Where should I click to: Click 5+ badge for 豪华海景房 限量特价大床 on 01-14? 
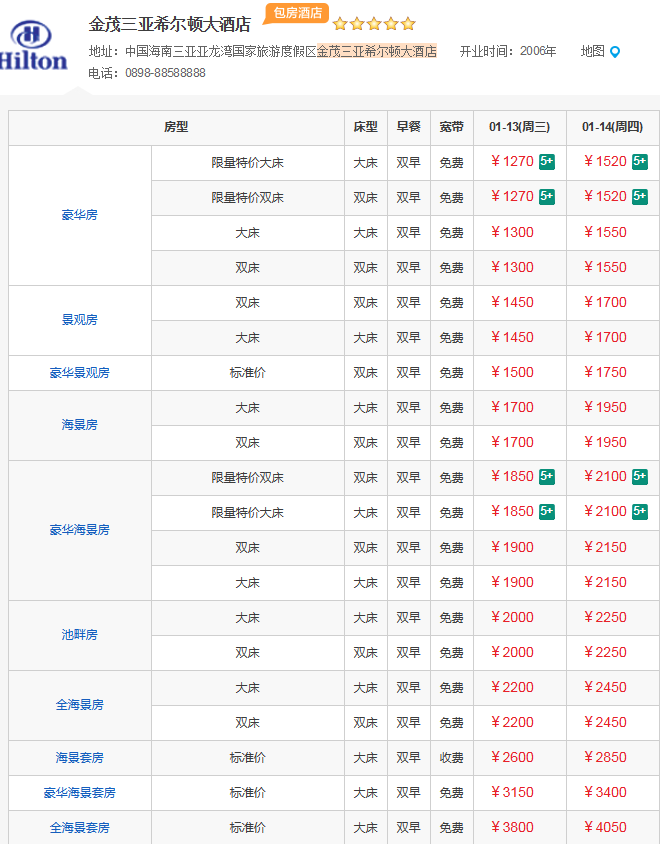[640, 512]
